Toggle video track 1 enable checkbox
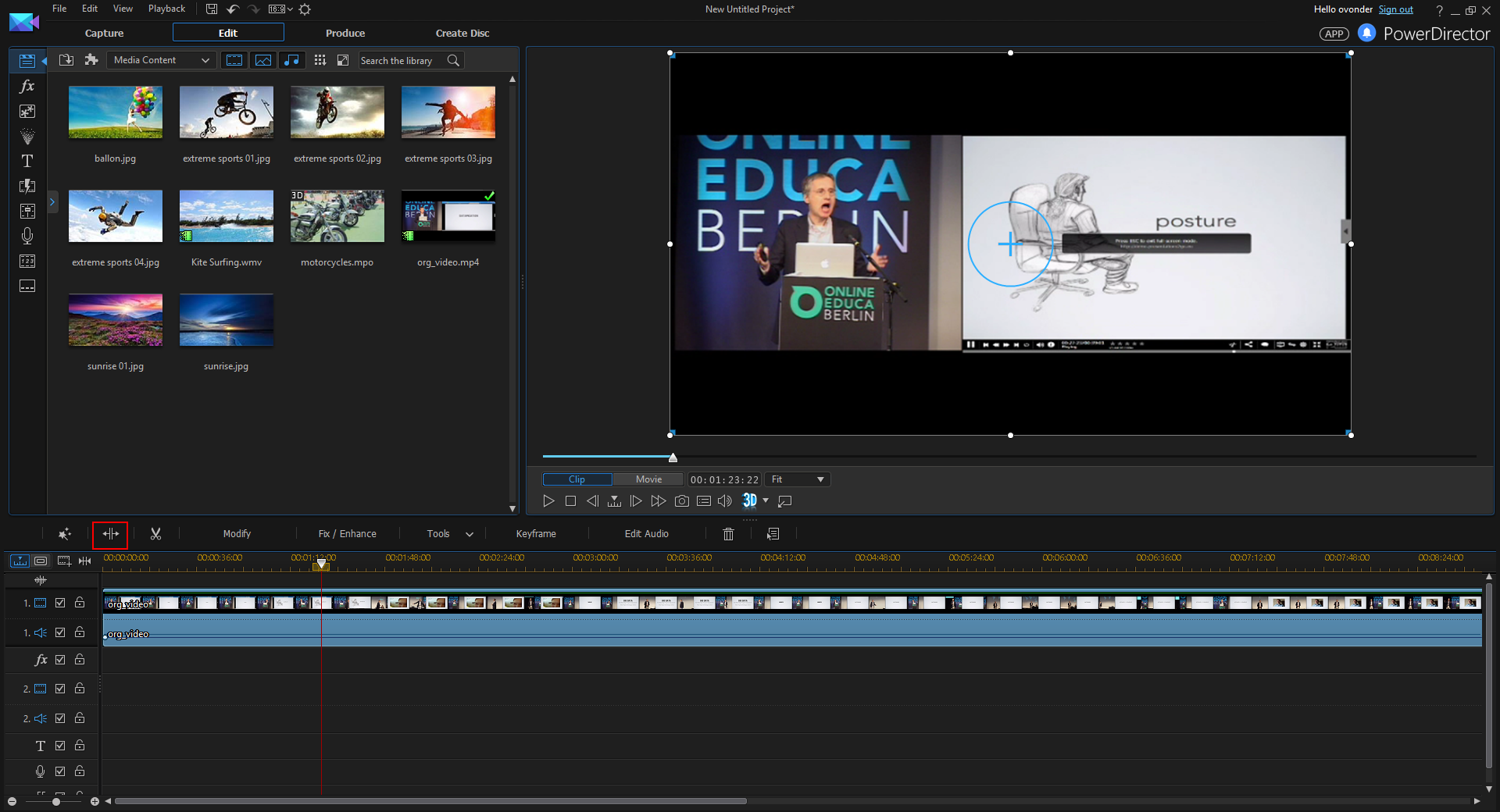 tap(60, 603)
